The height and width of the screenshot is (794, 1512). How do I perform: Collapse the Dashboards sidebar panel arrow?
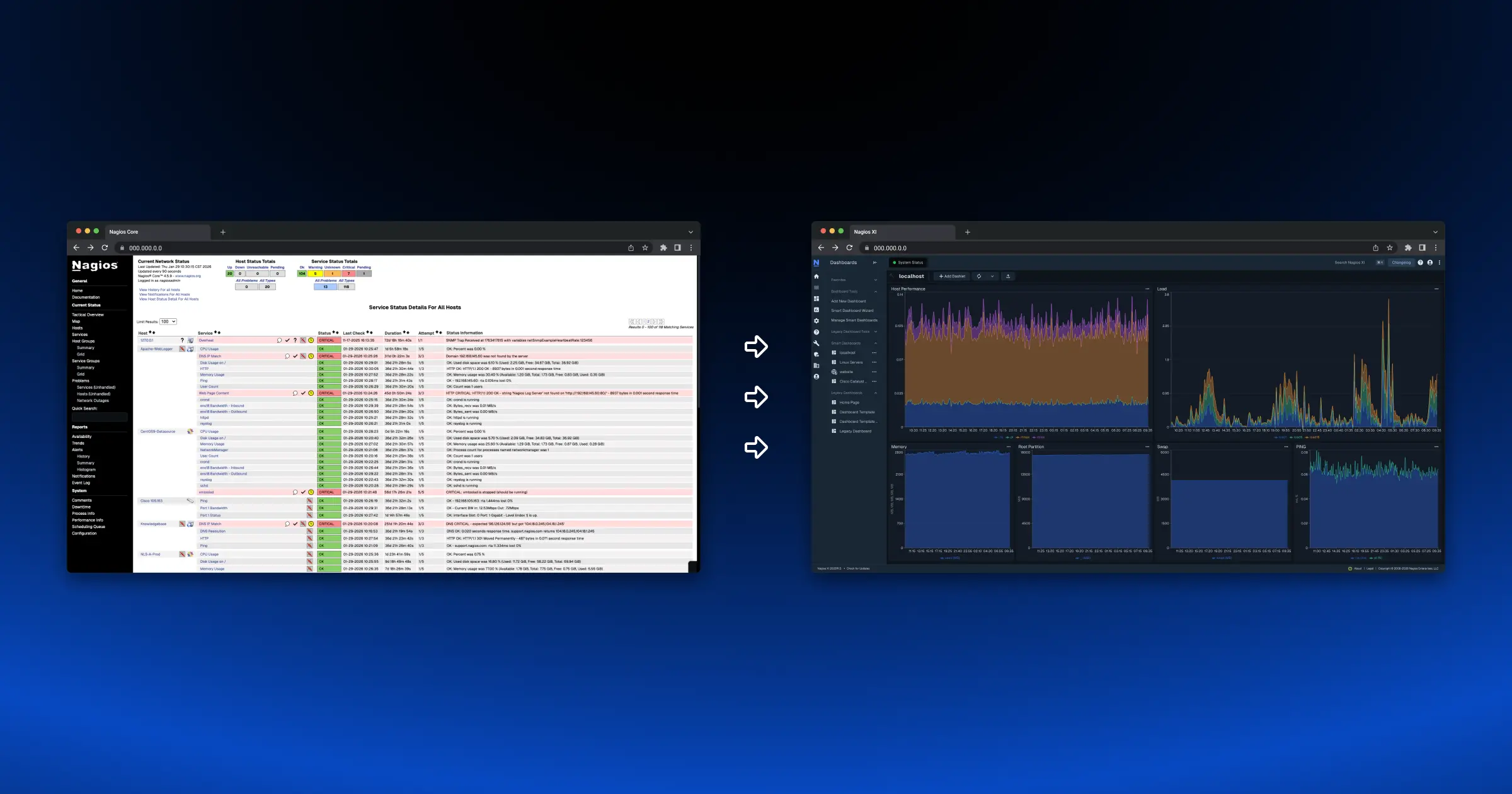(874, 263)
